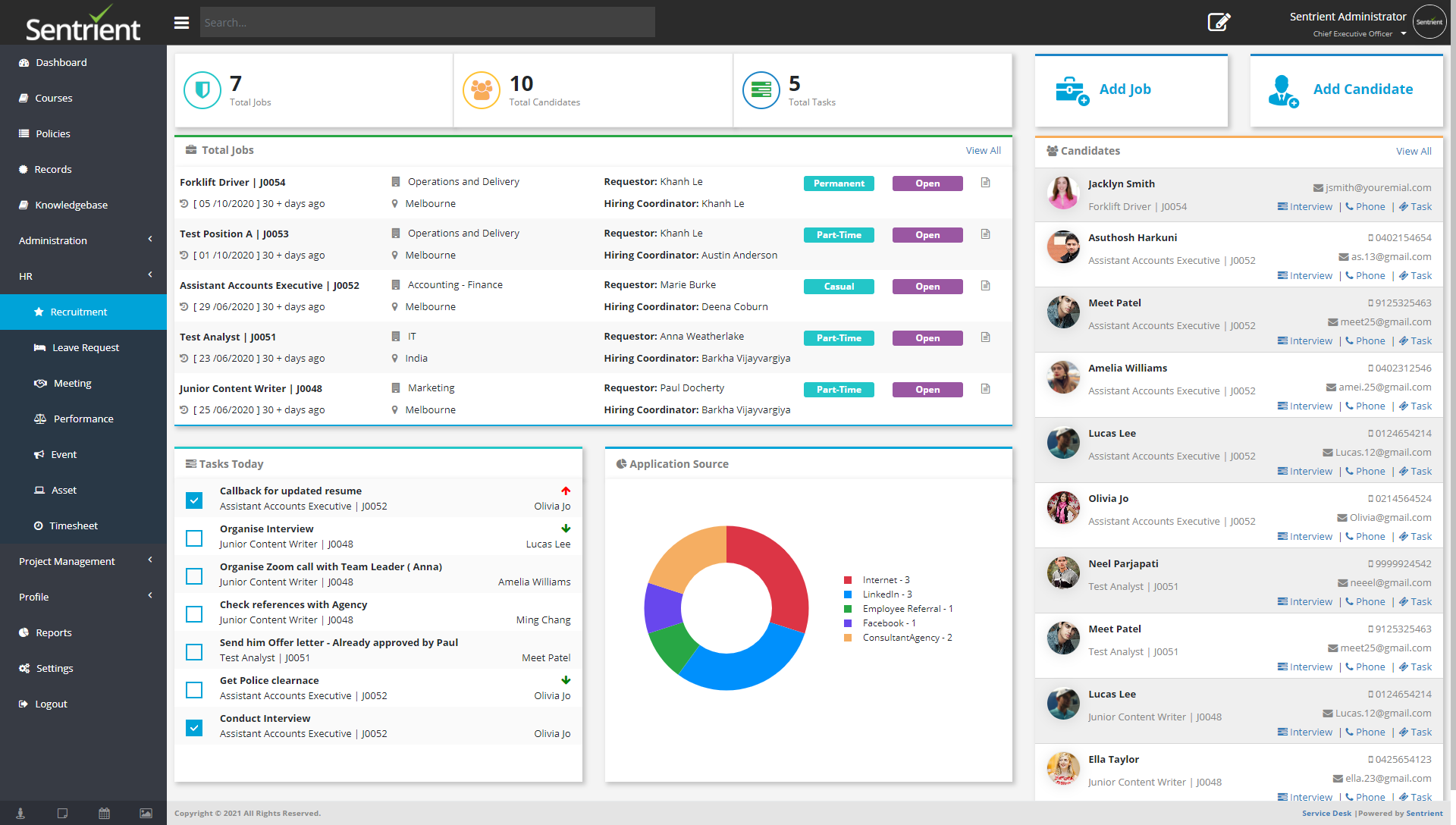This screenshot has width=1456, height=825.
Task: Click the Total Tasks green icon
Action: coord(761,90)
